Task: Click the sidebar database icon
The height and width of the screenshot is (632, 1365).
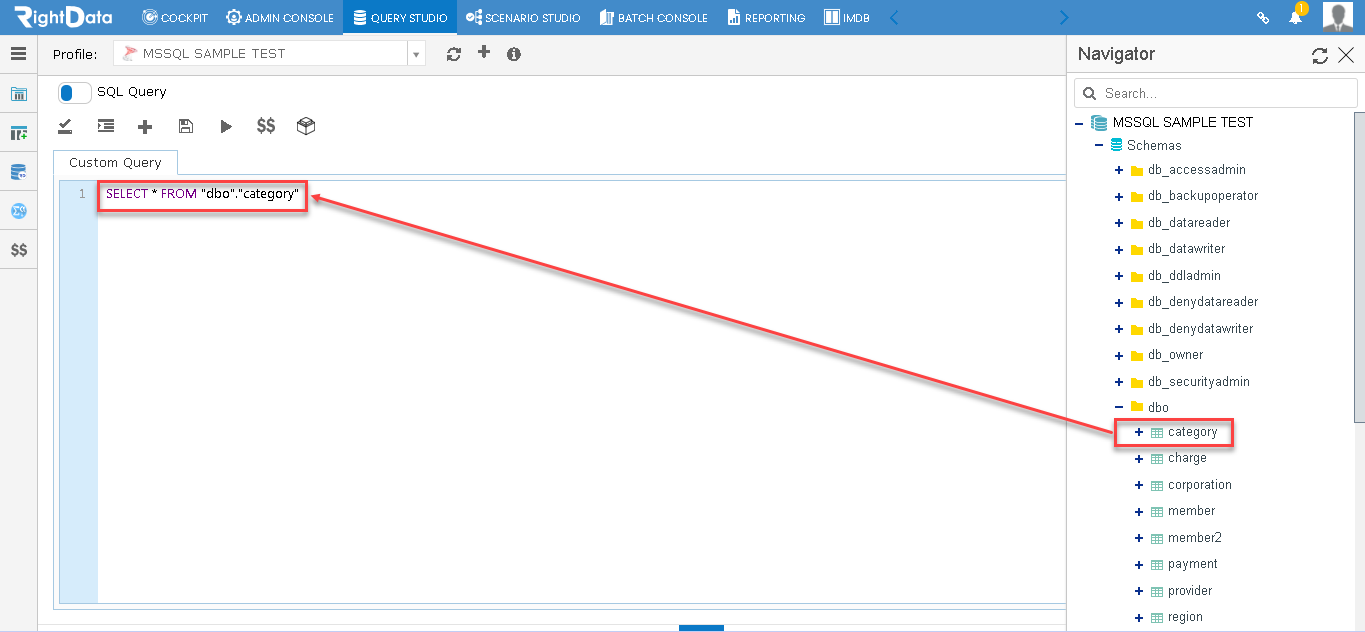Action: click(18, 172)
